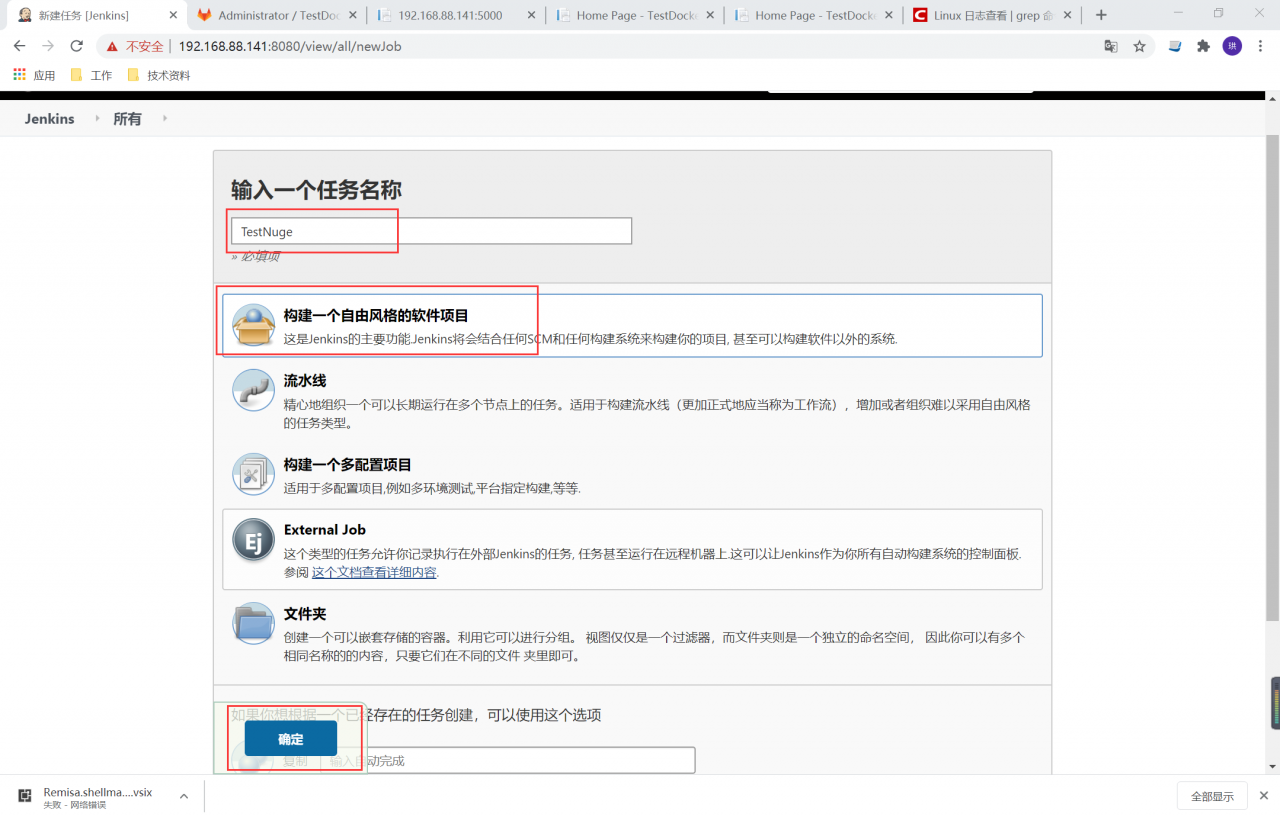Pick the External Job Ej icon
Screen dimensions: 1280x817
click(253, 540)
